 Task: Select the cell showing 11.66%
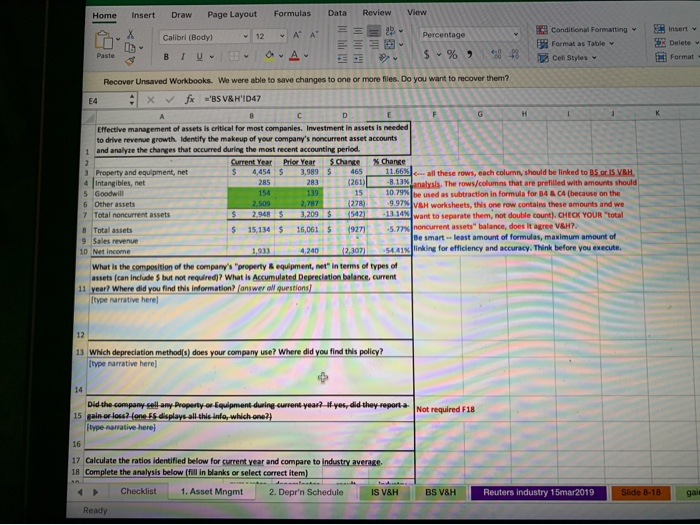point(388,171)
